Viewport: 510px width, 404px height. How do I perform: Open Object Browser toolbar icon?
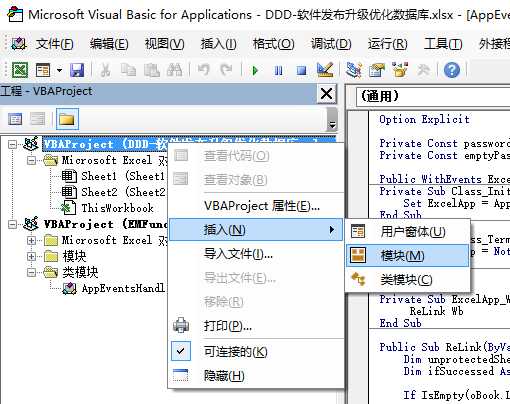coord(400,70)
